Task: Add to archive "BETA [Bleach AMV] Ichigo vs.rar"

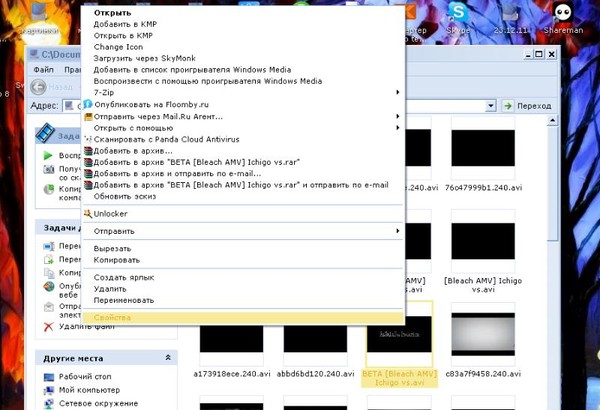Action: click(196, 162)
